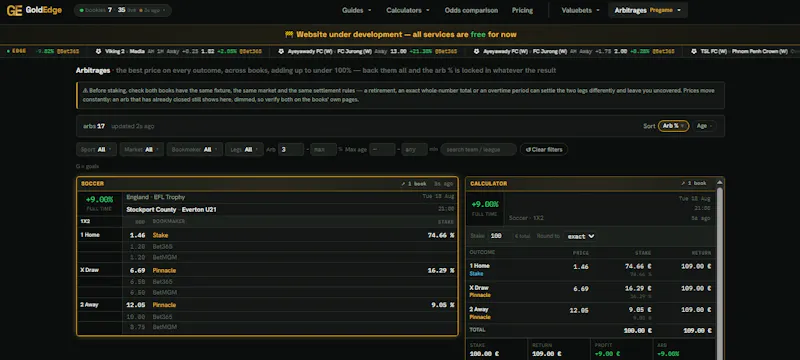Focus the Max age 'any' field
This screenshot has height=360, width=800.
tap(414, 149)
